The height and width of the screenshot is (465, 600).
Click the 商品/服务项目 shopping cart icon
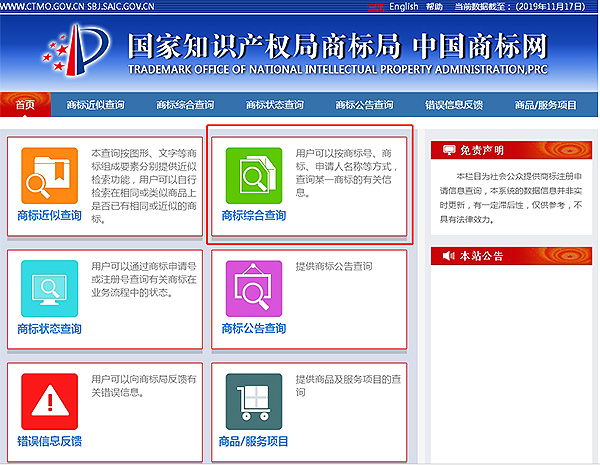click(x=254, y=401)
